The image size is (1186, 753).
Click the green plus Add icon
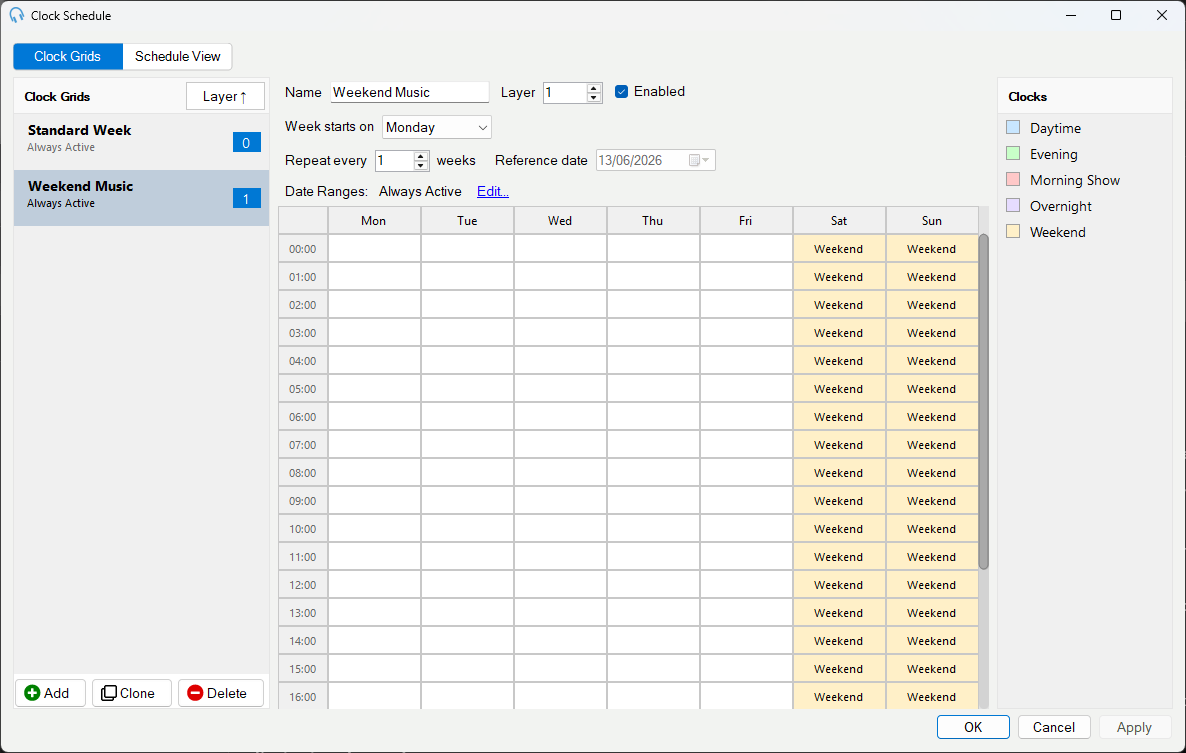pyautogui.click(x=33, y=693)
